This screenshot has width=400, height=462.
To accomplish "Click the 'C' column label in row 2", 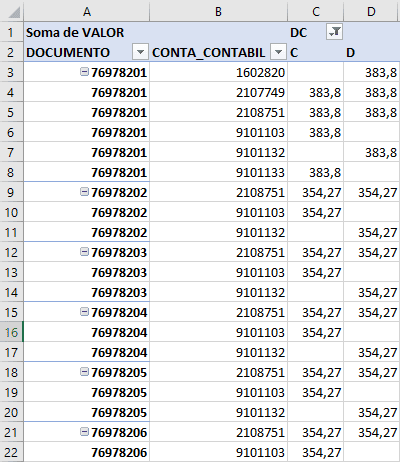I will click(x=316, y=52).
